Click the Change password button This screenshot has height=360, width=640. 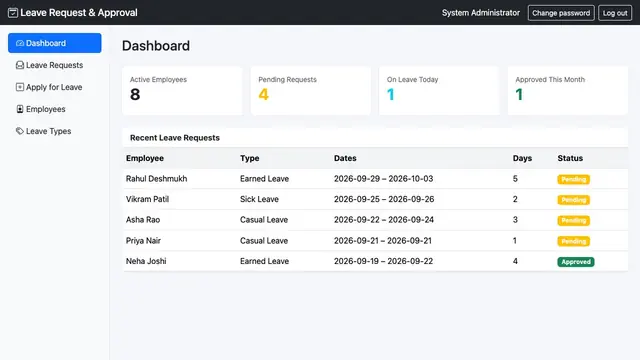[561, 13]
